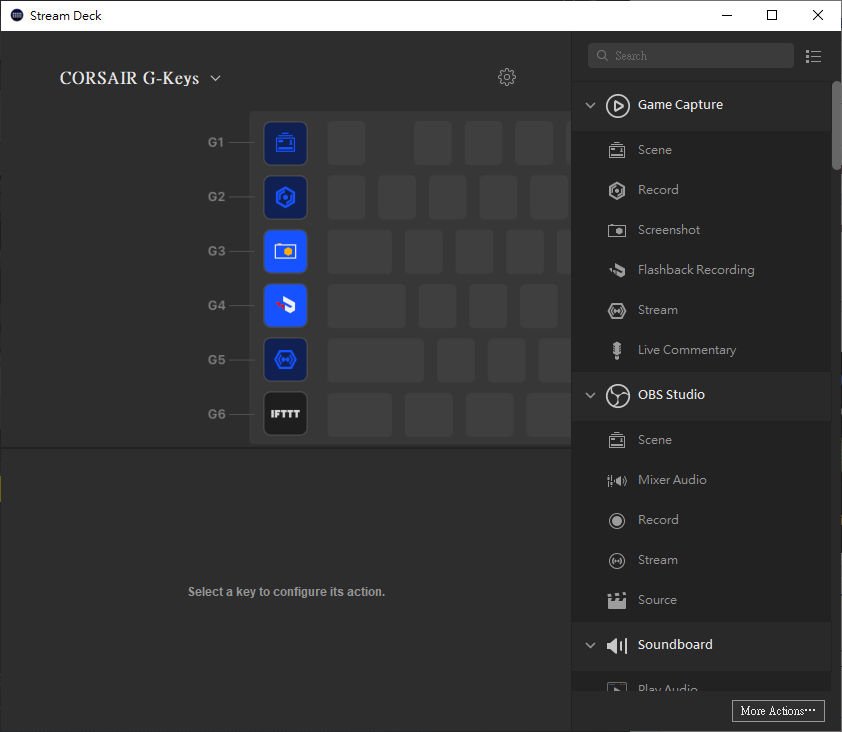
Task: Select the G3 Screenshot key icon
Action: click(x=285, y=251)
